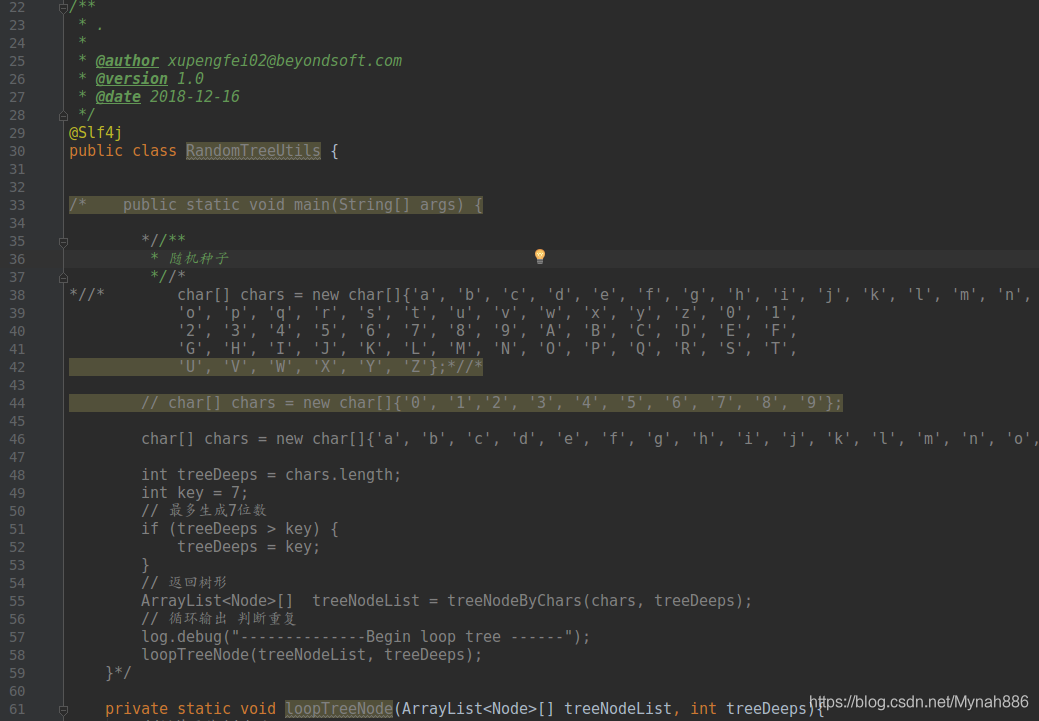
Task: Click the @author Javadoc tag
Action: [x=127, y=61]
